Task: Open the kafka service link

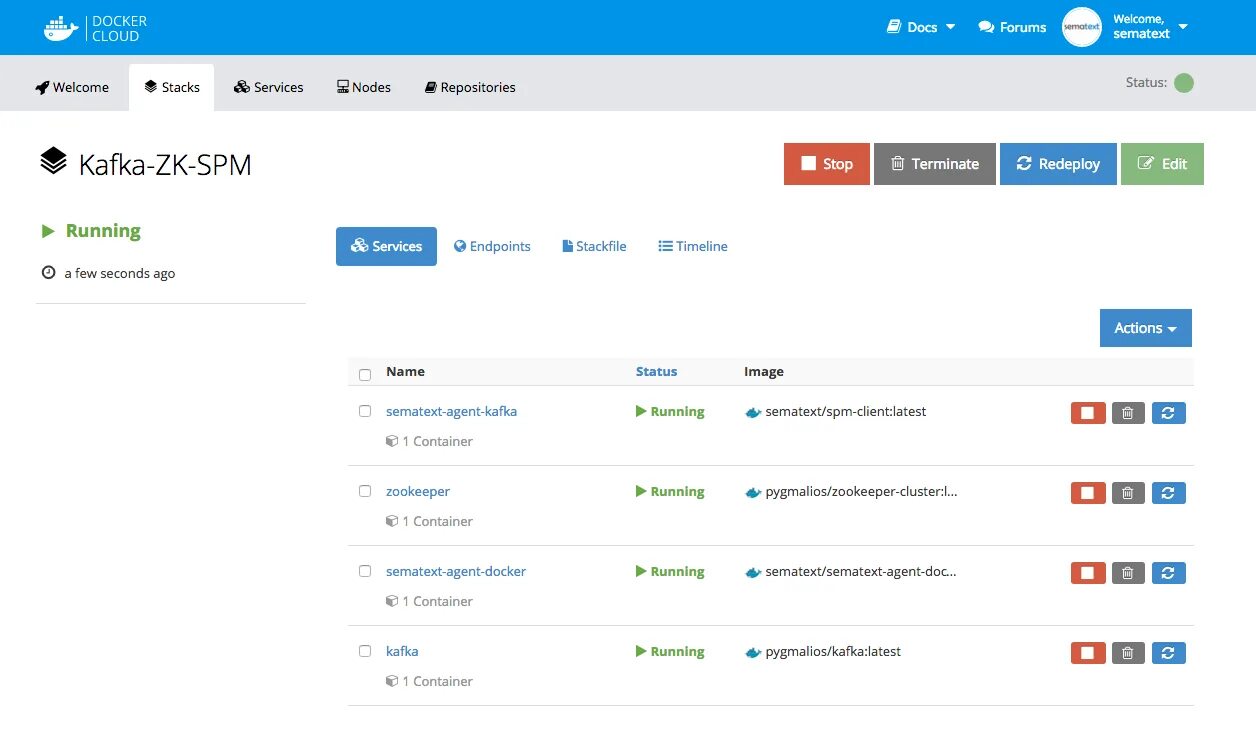Action: pyautogui.click(x=402, y=651)
